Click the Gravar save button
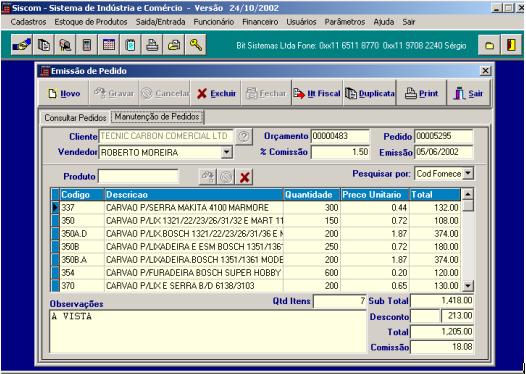The height and width of the screenshot is (374, 526). (114, 93)
